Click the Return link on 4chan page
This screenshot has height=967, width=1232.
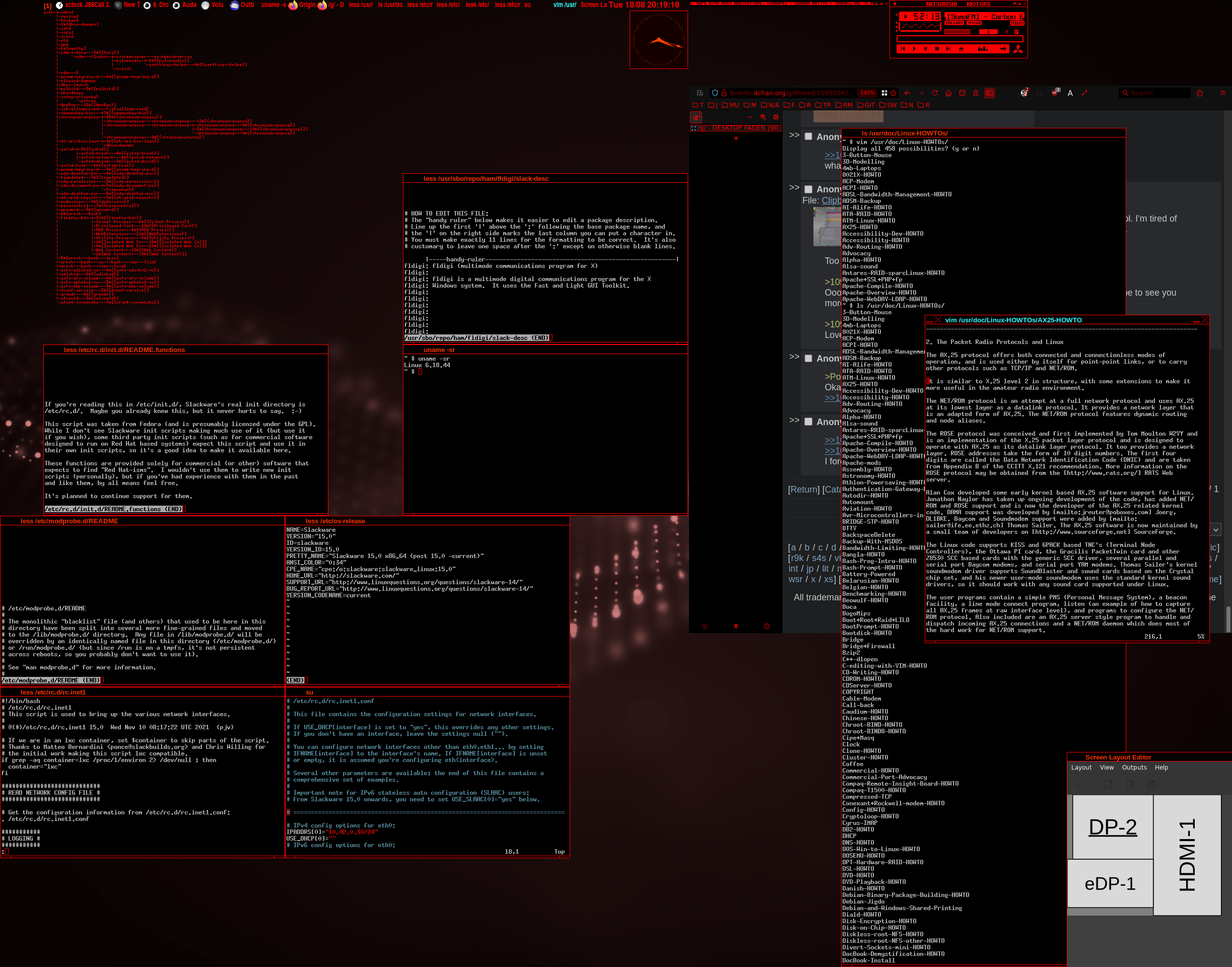804,489
